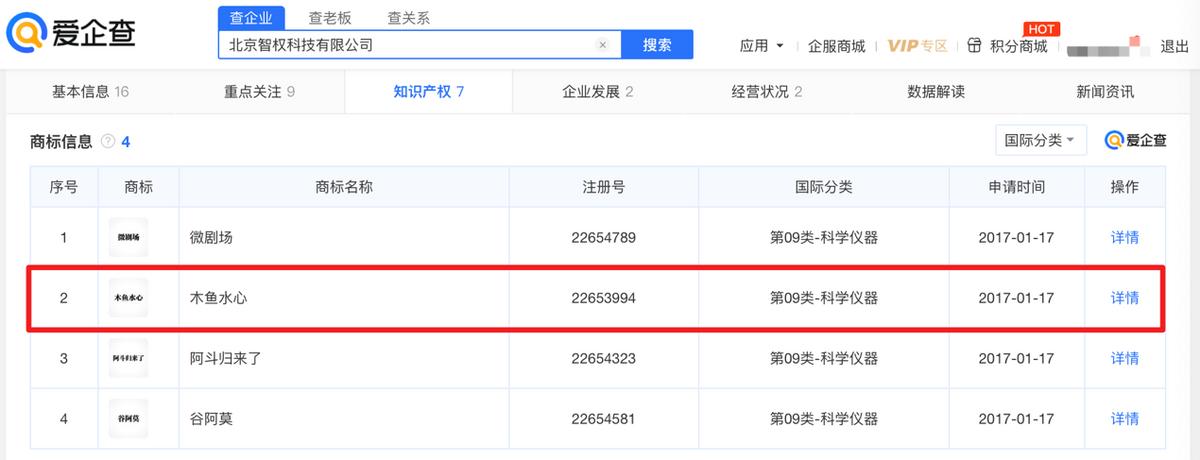This screenshot has height=460, width=1200.
Task: Click the 微剧场 trademark name text
Action: 211,238
